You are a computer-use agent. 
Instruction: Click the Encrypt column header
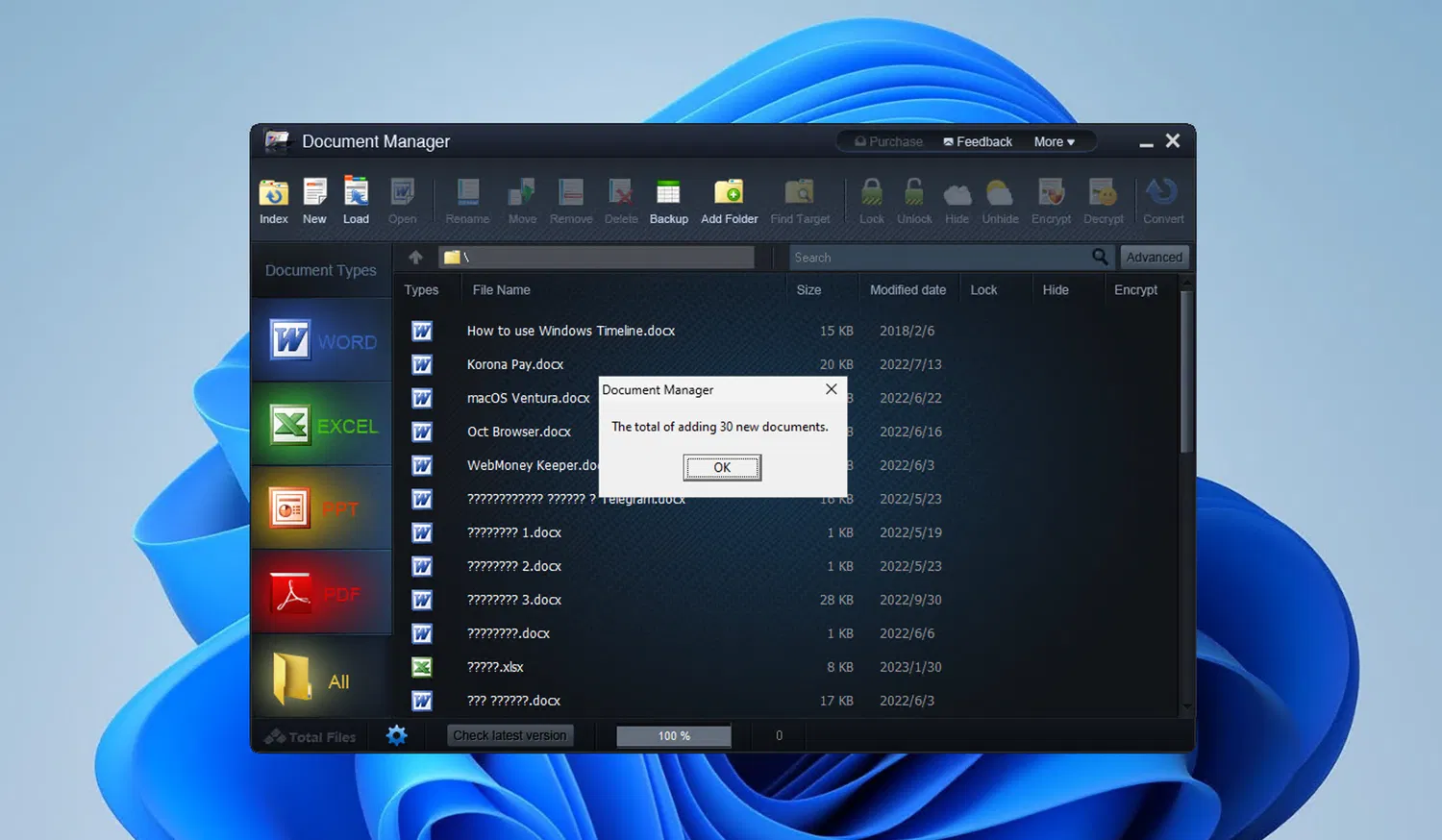tap(1135, 289)
